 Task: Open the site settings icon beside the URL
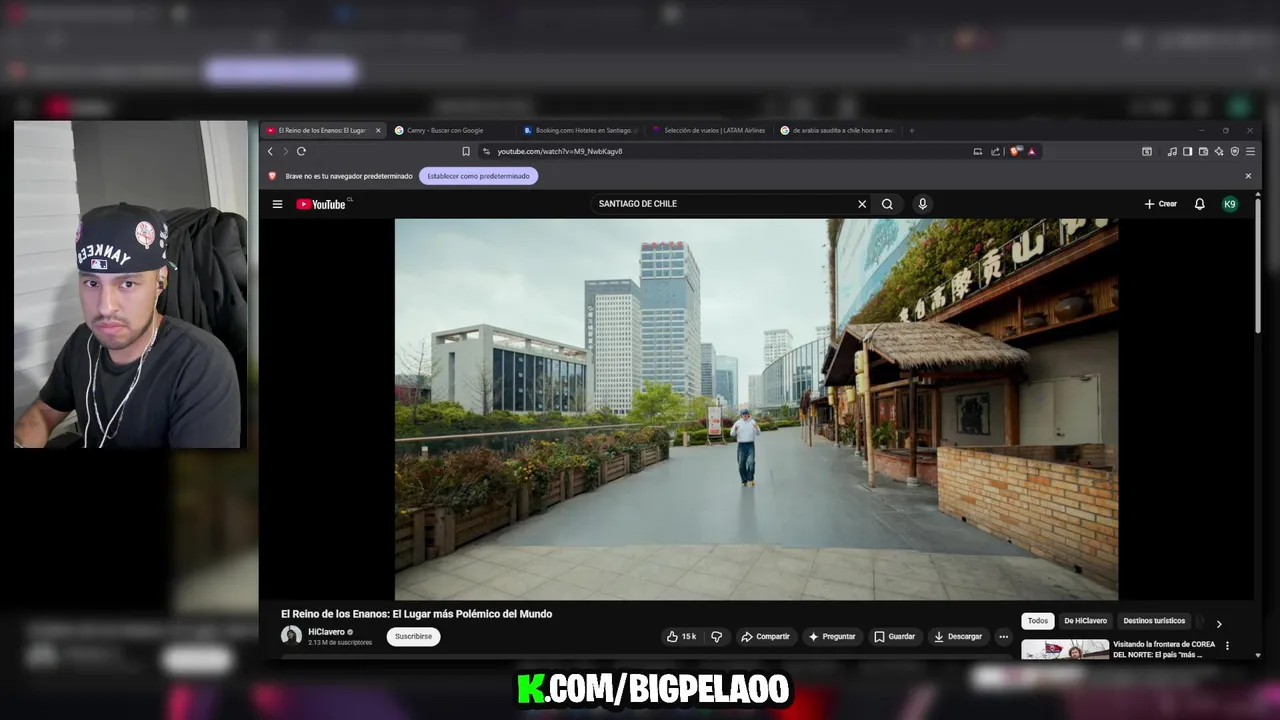(x=486, y=151)
